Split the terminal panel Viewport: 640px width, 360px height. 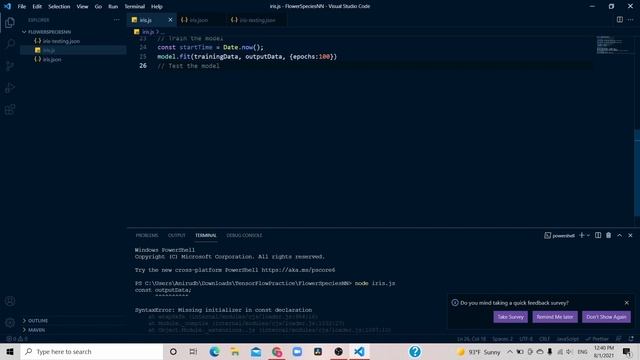(598, 235)
